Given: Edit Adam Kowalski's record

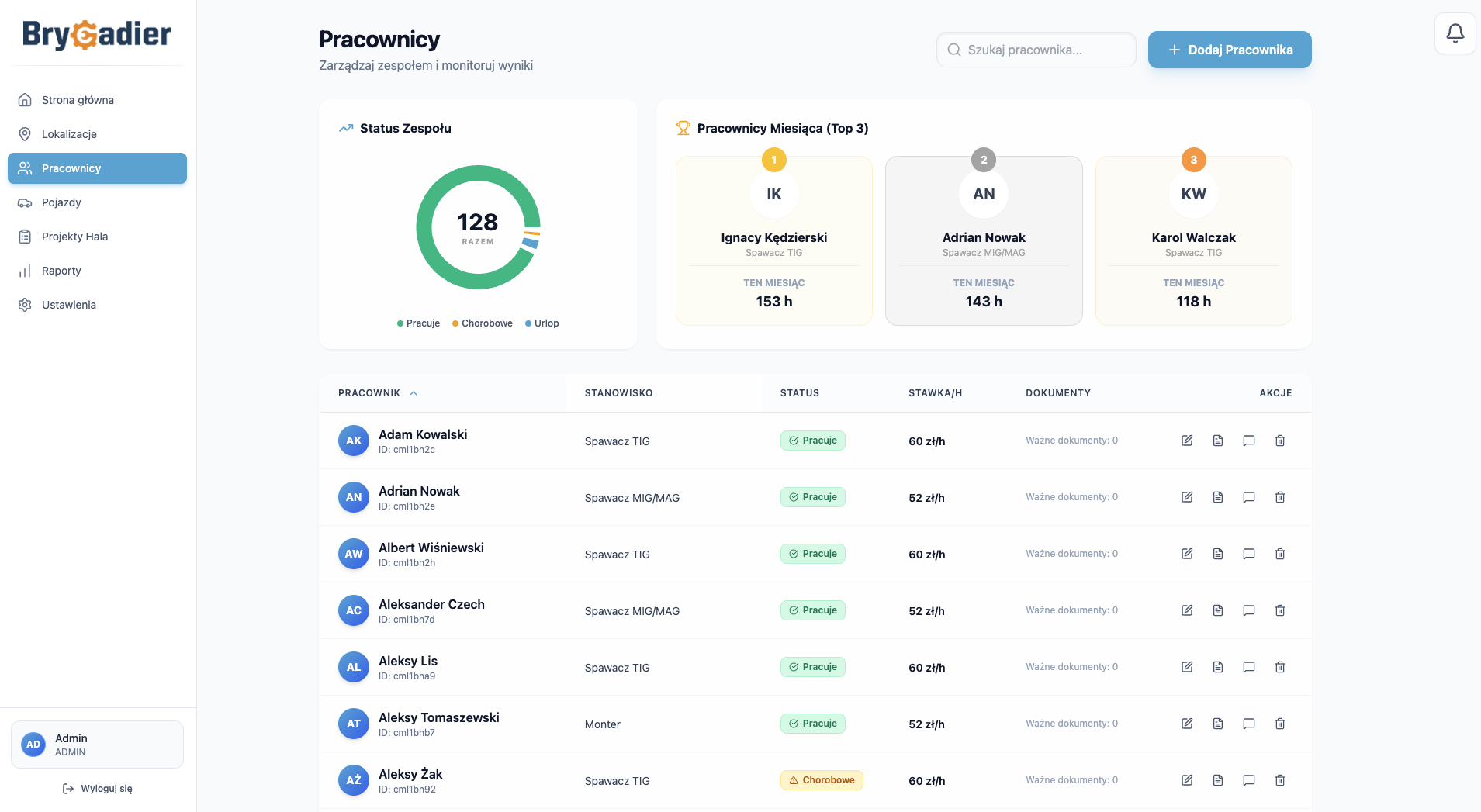Looking at the screenshot, I should coord(1187,441).
